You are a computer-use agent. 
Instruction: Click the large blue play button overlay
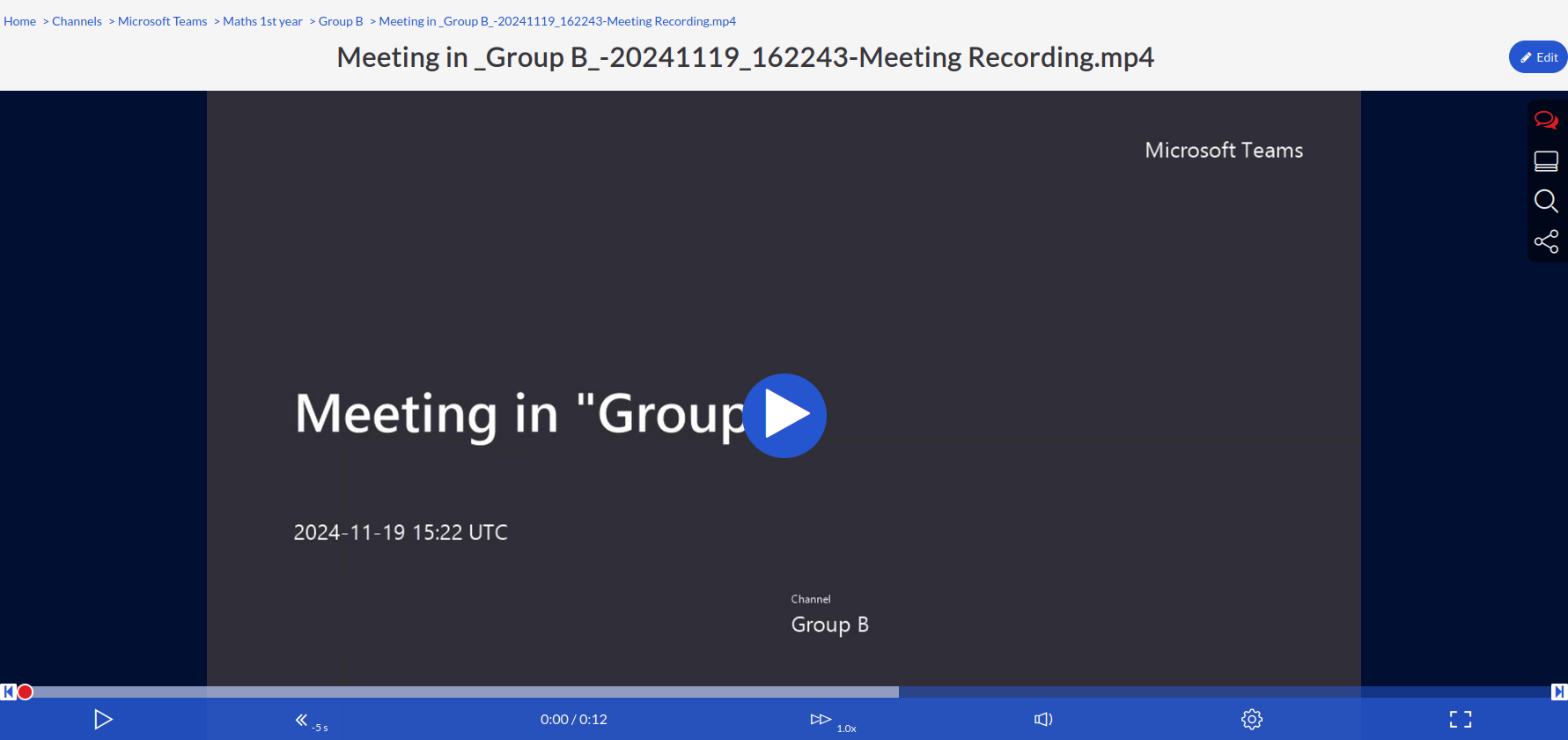[x=784, y=415]
